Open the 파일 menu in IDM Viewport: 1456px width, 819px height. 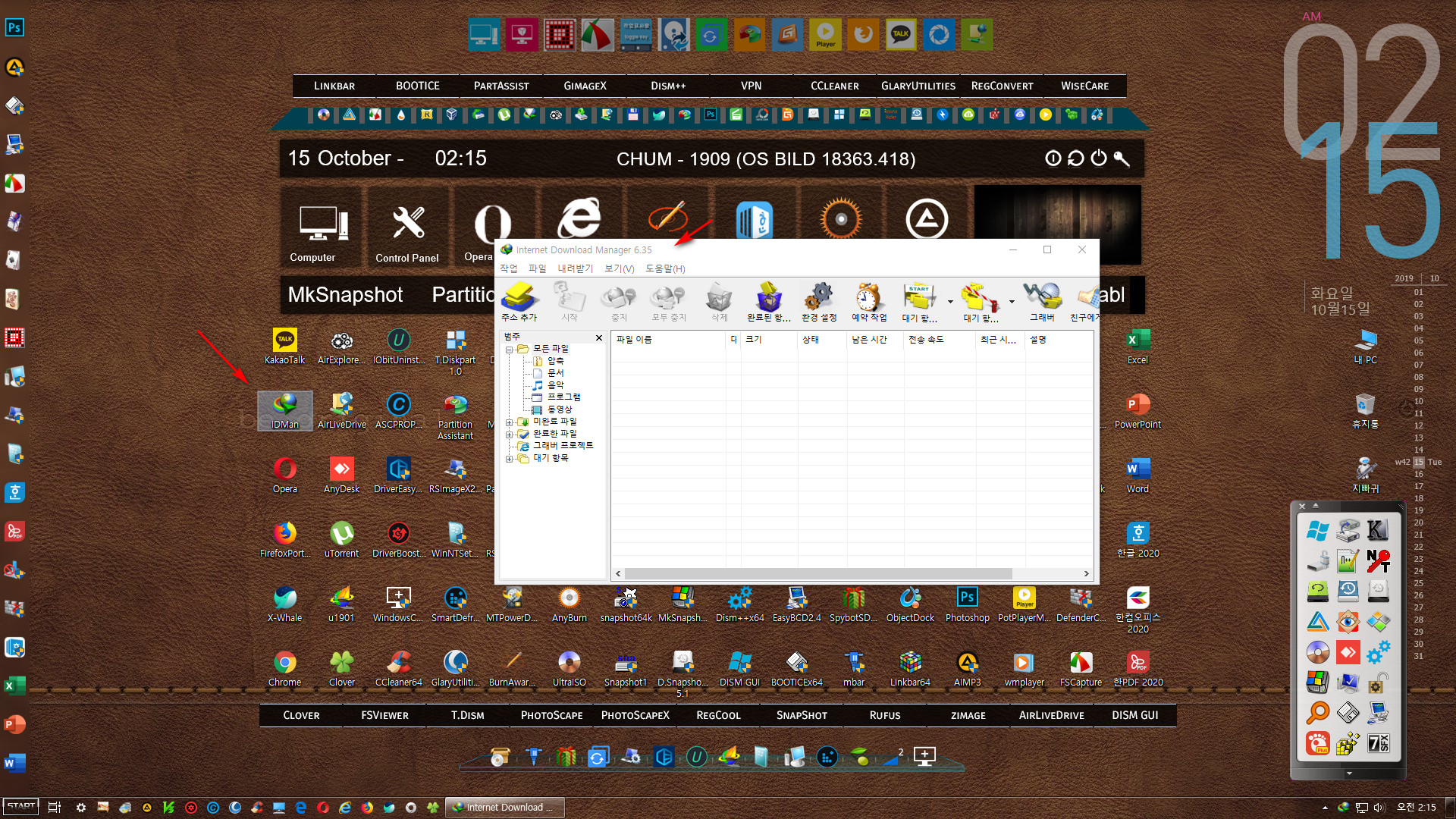click(x=537, y=268)
